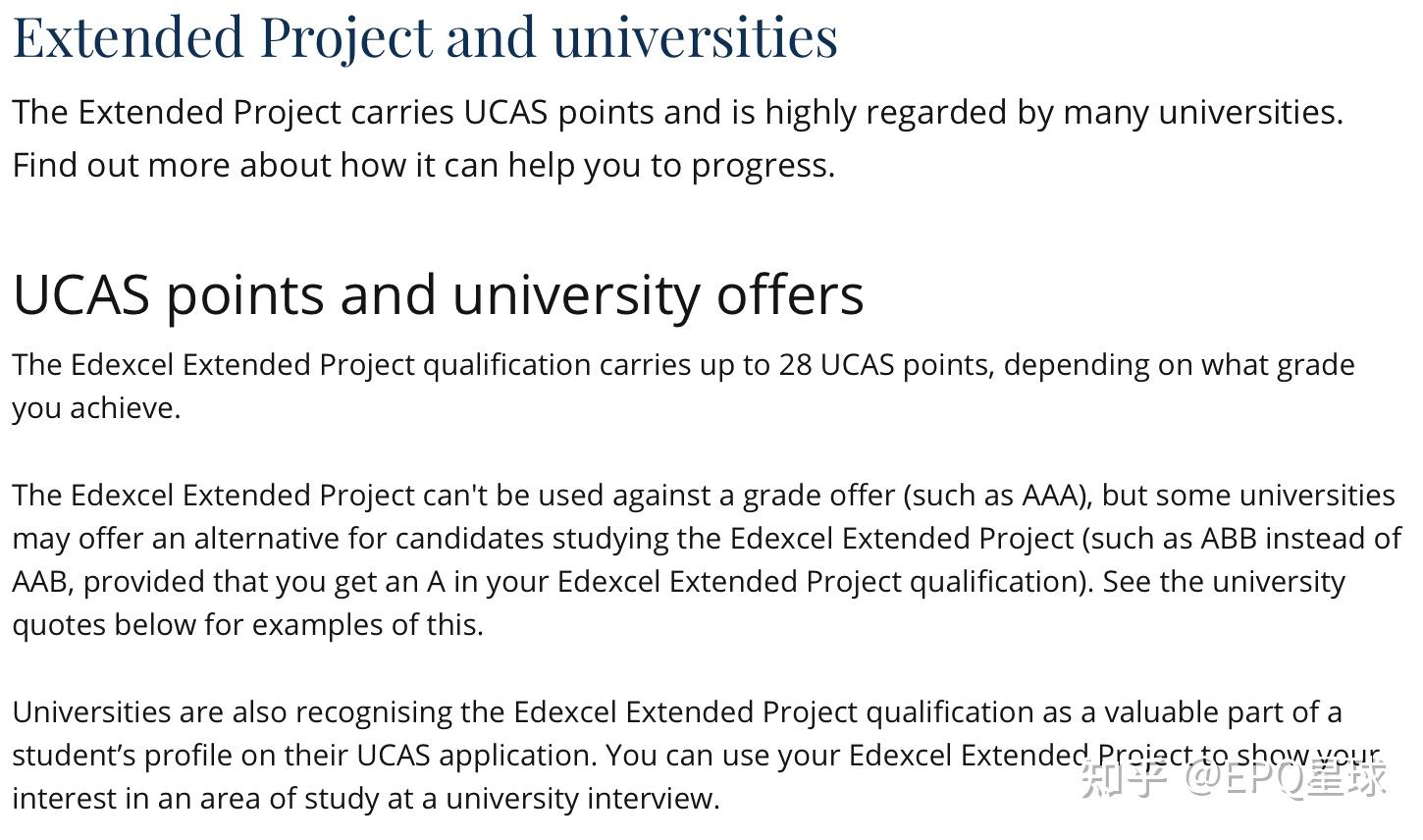Click the phrase "depending on what grade"
This screenshot has width=1423, height=840.
tap(1179, 365)
